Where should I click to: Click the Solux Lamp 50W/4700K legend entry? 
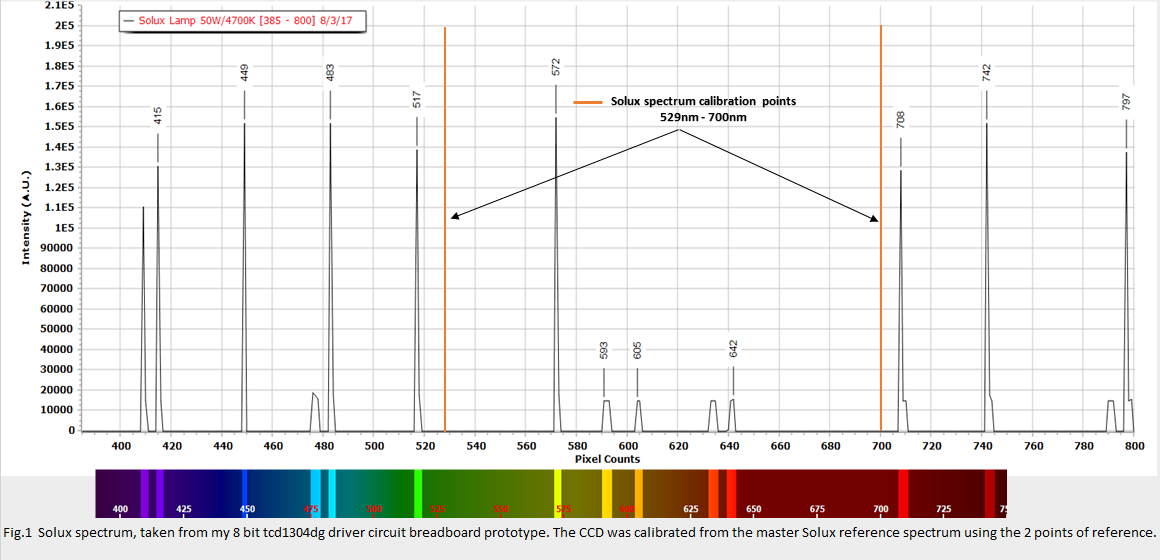[x=241, y=21]
